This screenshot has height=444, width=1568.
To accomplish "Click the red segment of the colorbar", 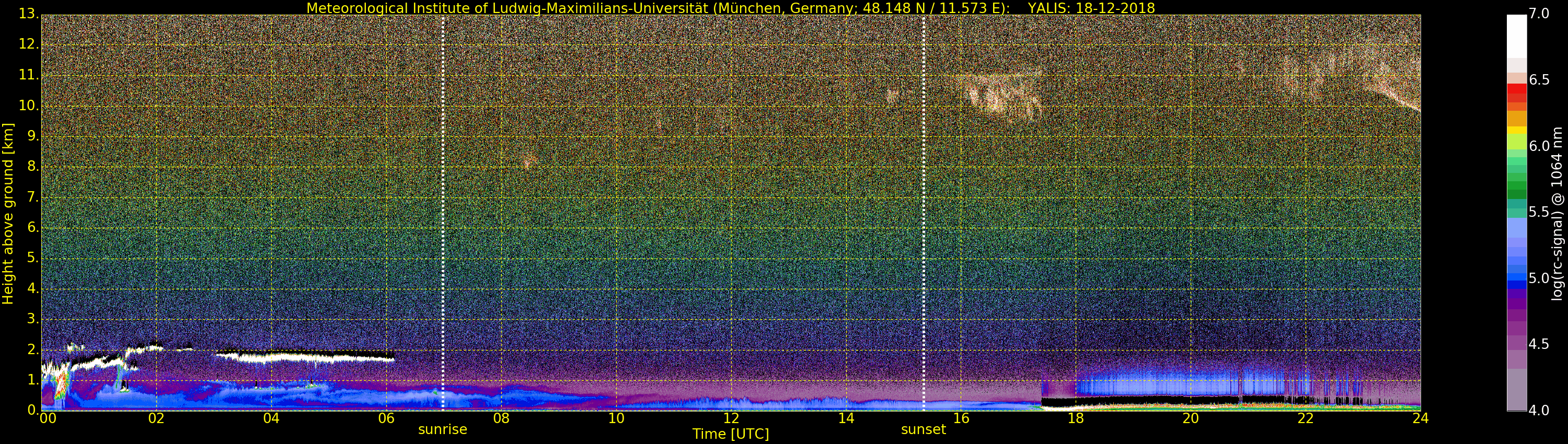I will pyautogui.click(x=1516, y=89).
